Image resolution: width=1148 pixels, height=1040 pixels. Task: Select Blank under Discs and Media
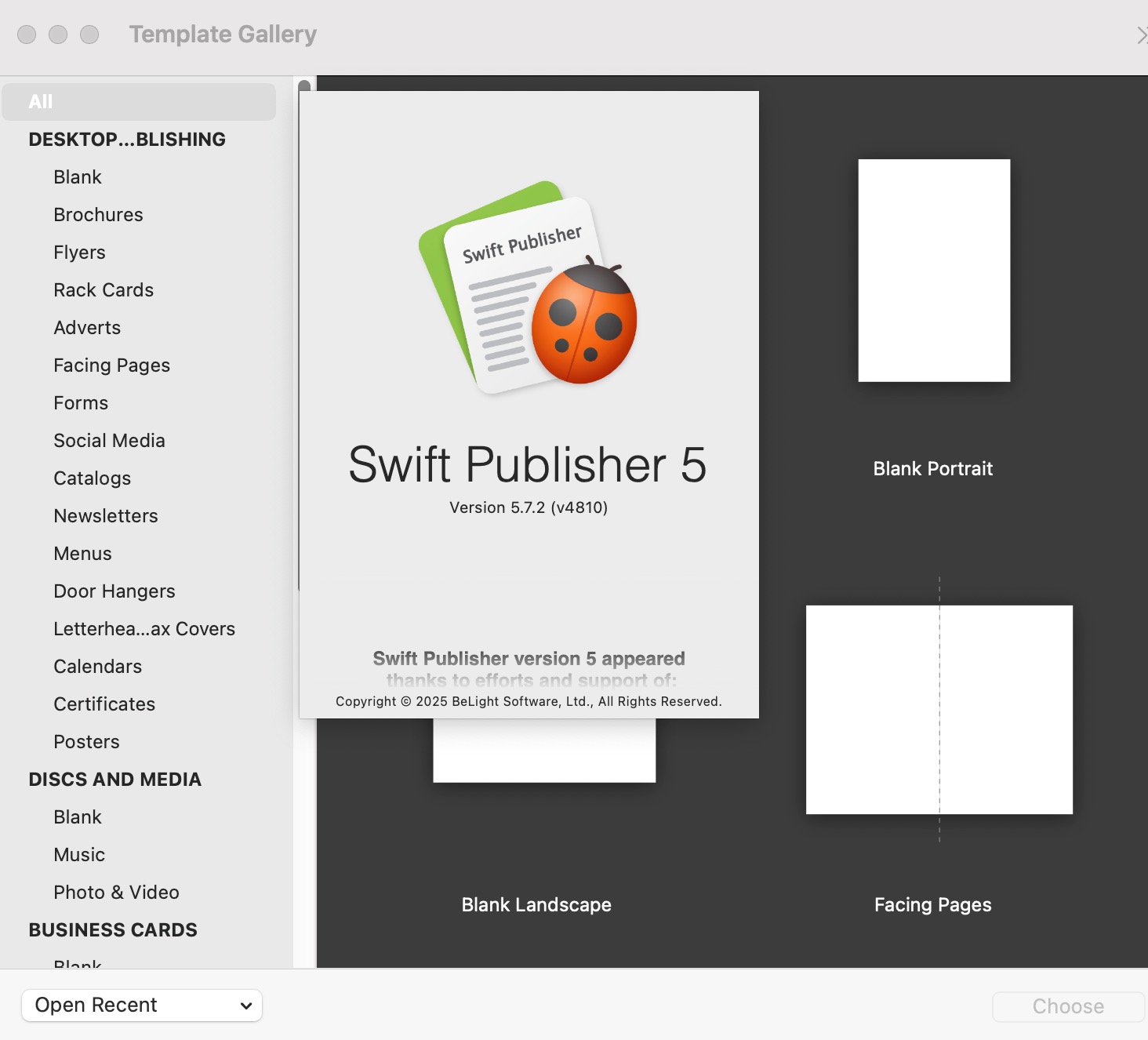tap(78, 817)
